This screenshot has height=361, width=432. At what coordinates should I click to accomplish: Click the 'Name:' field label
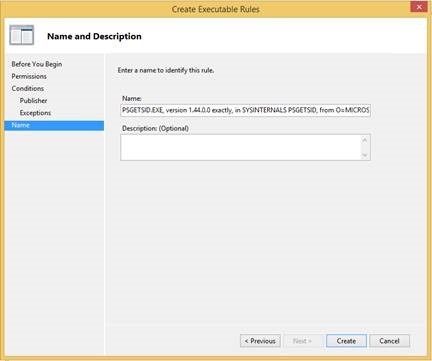[x=132, y=98]
